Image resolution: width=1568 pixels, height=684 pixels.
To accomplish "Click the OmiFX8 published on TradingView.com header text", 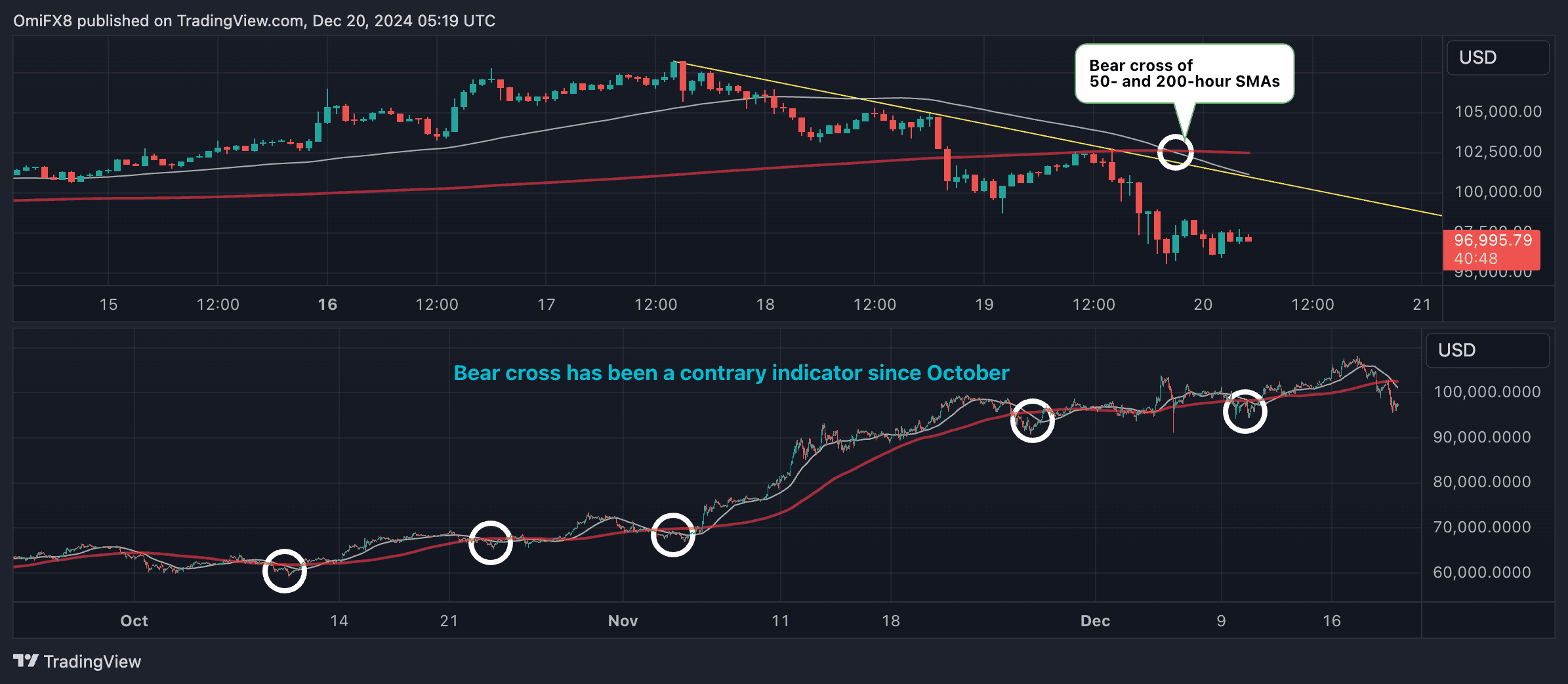I will [254, 21].
